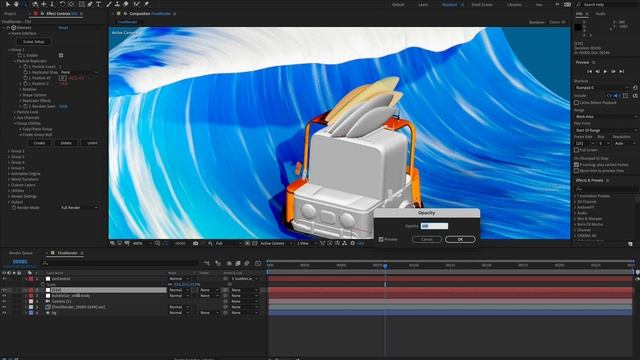The height and width of the screenshot is (360, 640).
Task: Toggle Preview checkbox in Opacity dialog
Action: point(381,240)
